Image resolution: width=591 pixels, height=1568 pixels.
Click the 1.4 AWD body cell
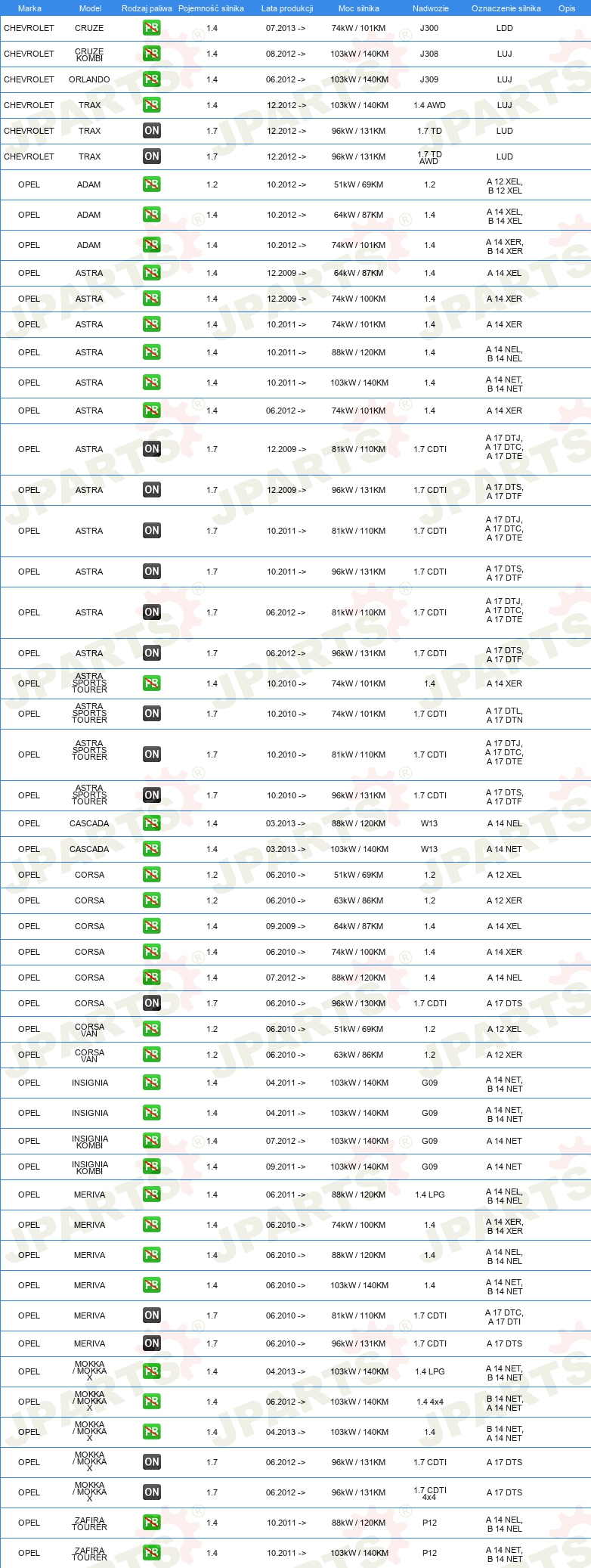click(429, 105)
